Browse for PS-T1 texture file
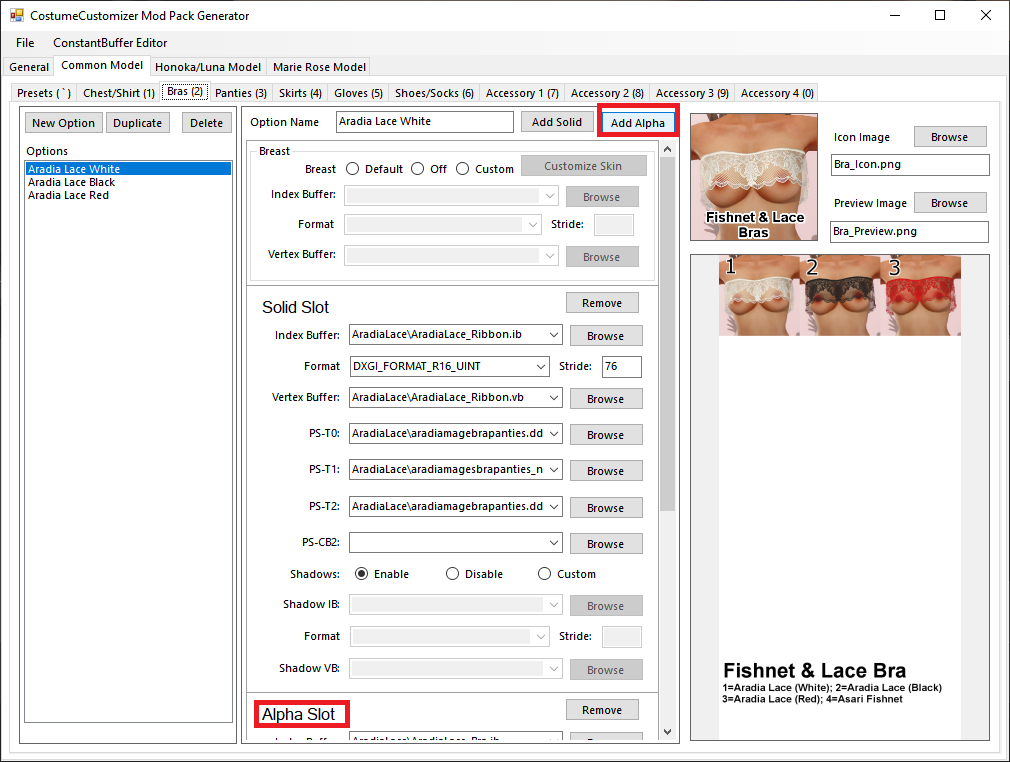 pos(605,471)
